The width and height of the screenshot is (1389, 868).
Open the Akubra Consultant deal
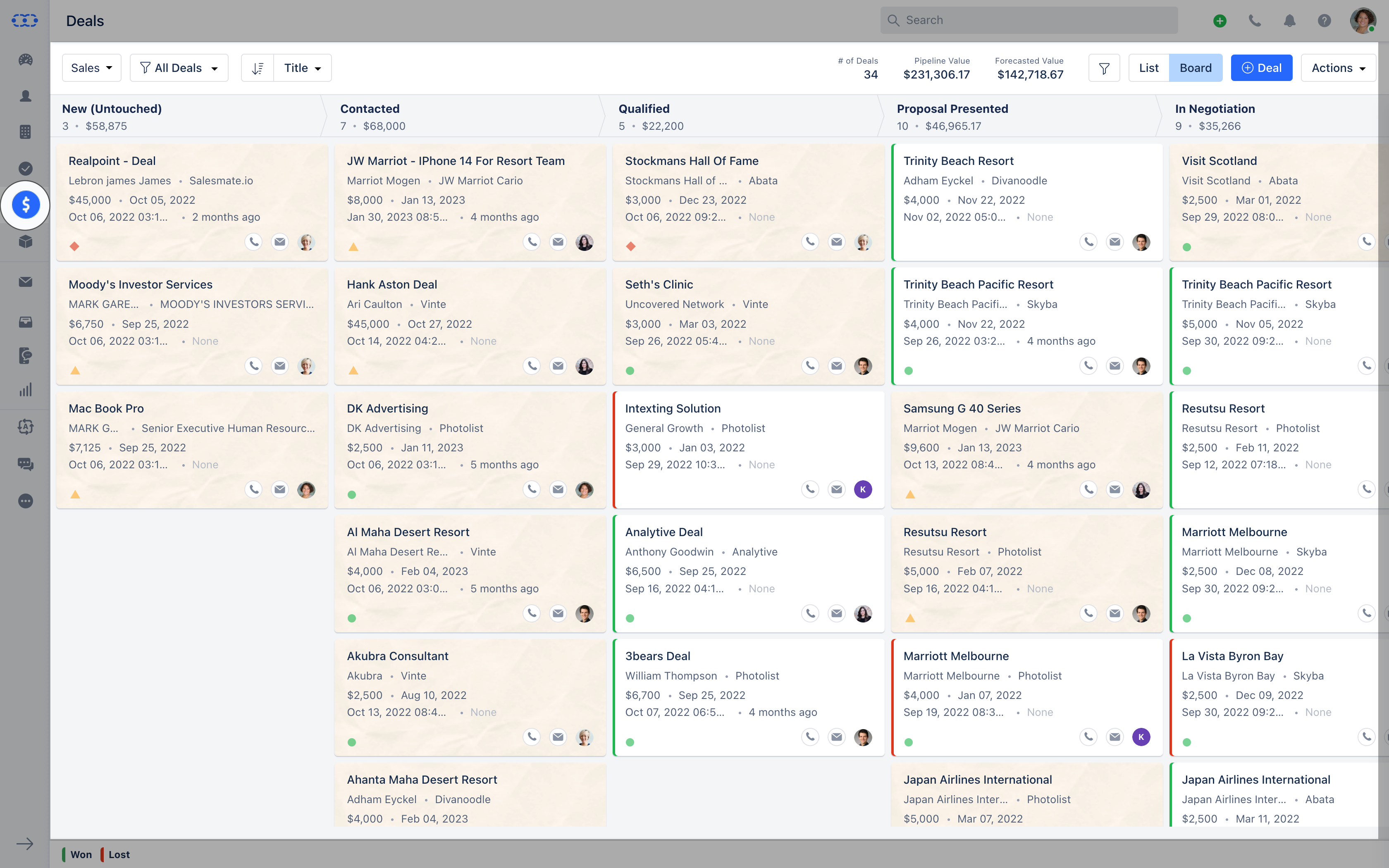(x=397, y=656)
